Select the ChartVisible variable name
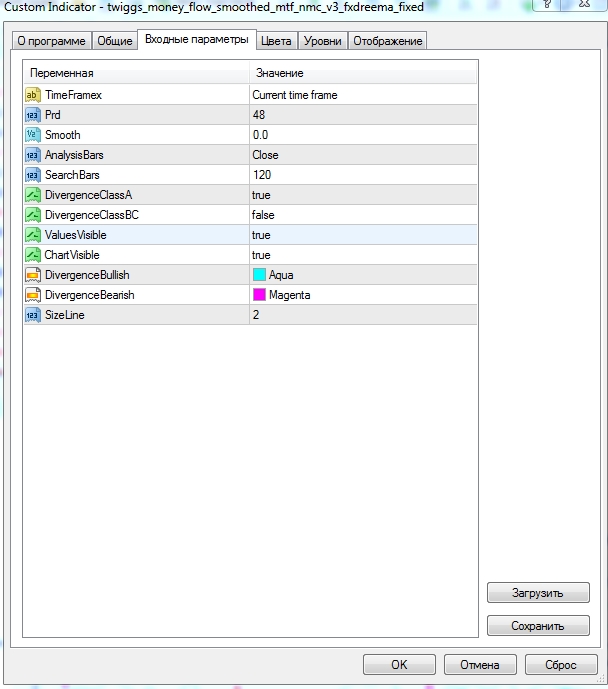 (72, 255)
